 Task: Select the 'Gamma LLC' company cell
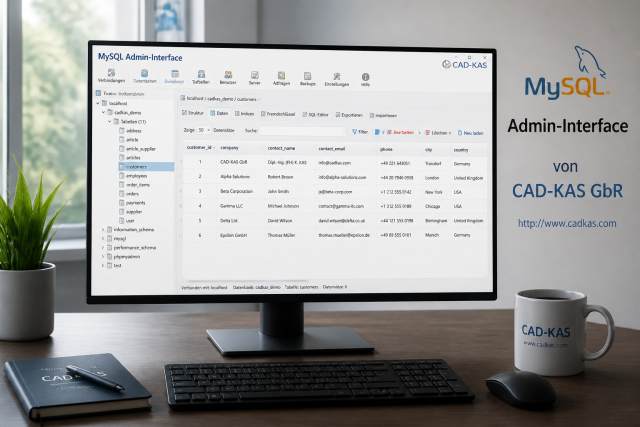pos(231,206)
